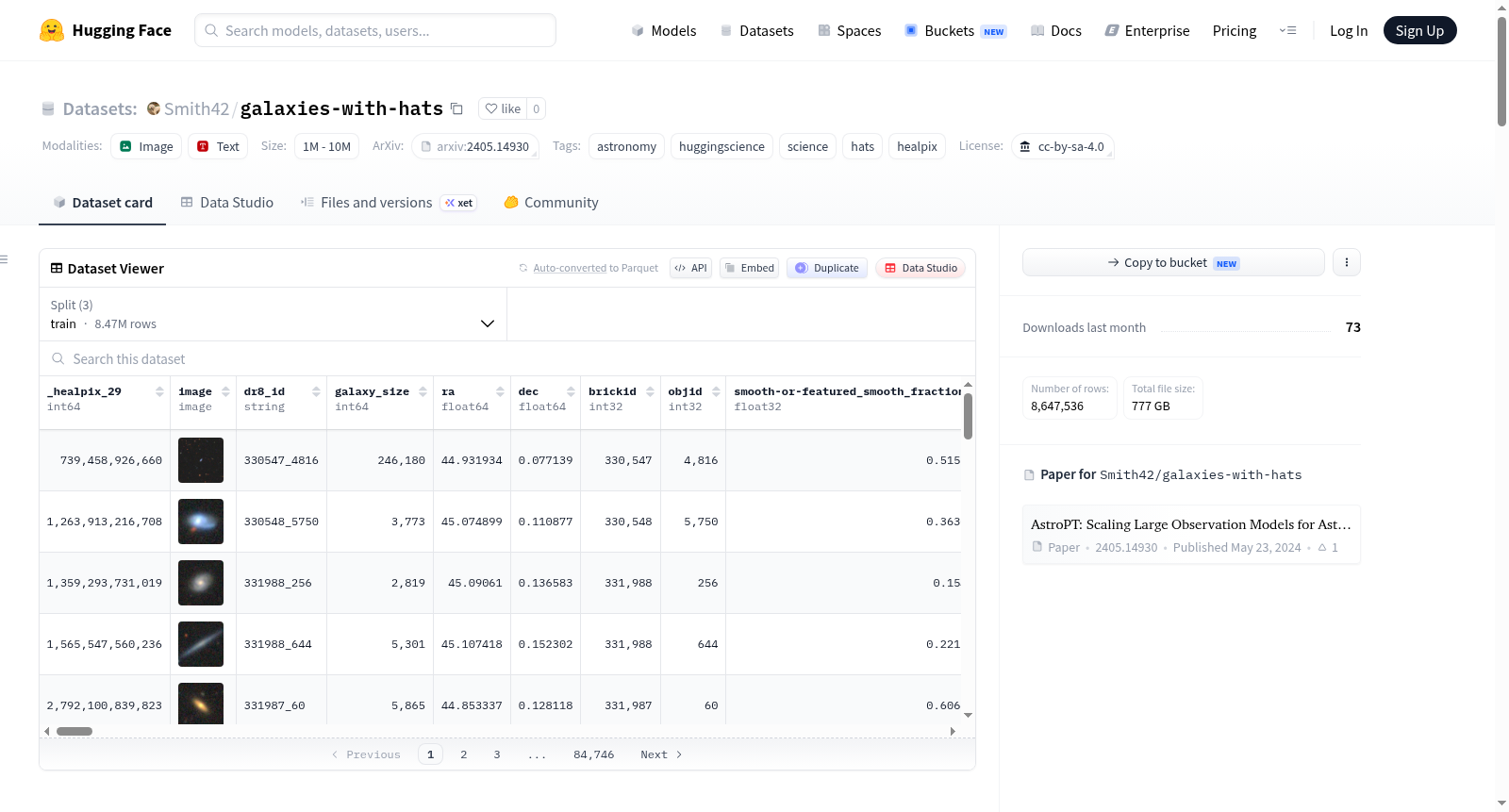Click the horizontal scrollbar right arrow
Screen dimensions: 1509x812
point(953,731)
